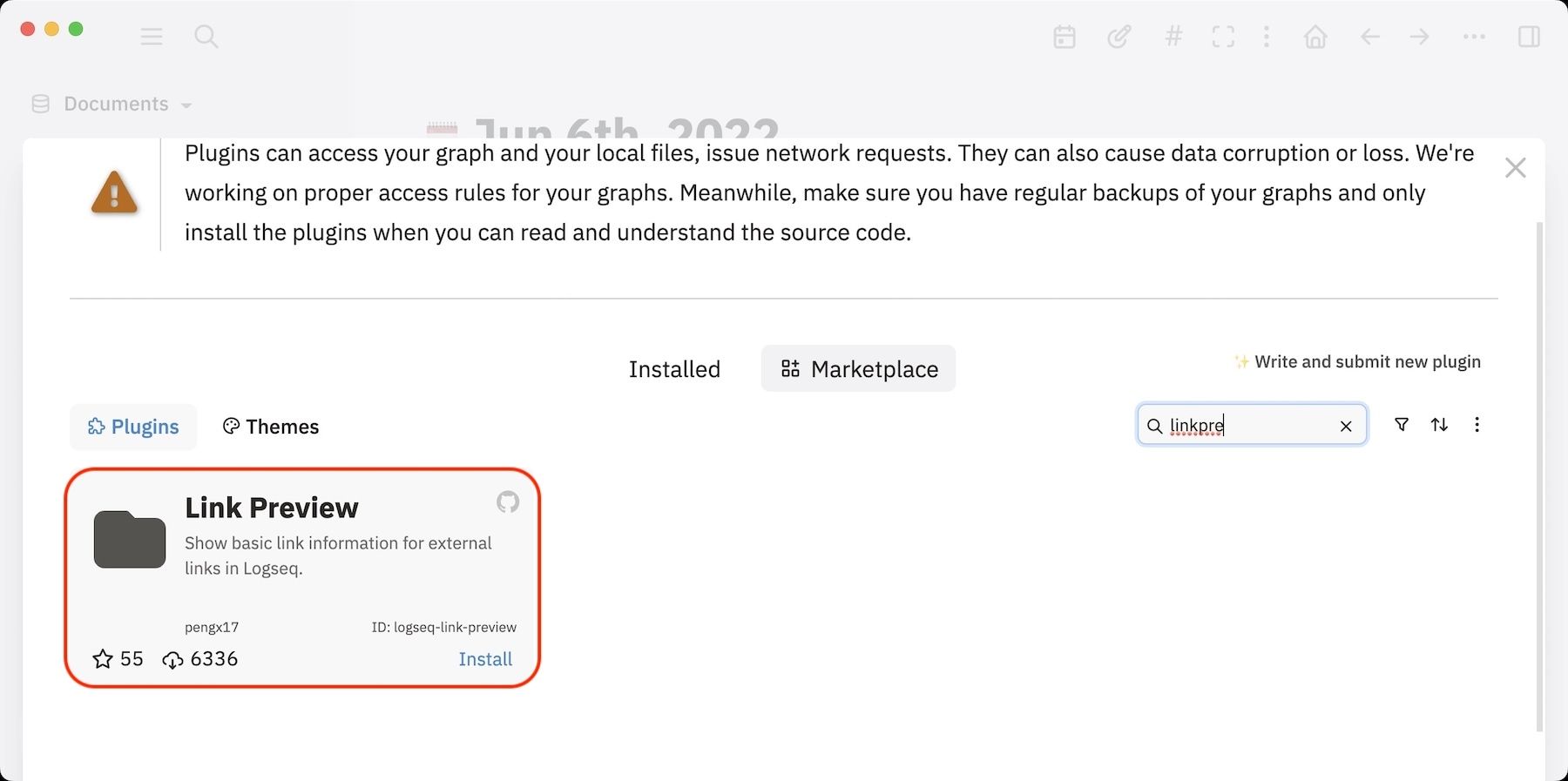
Task: Click the warning triangle icon
Action: coord(114,193)
